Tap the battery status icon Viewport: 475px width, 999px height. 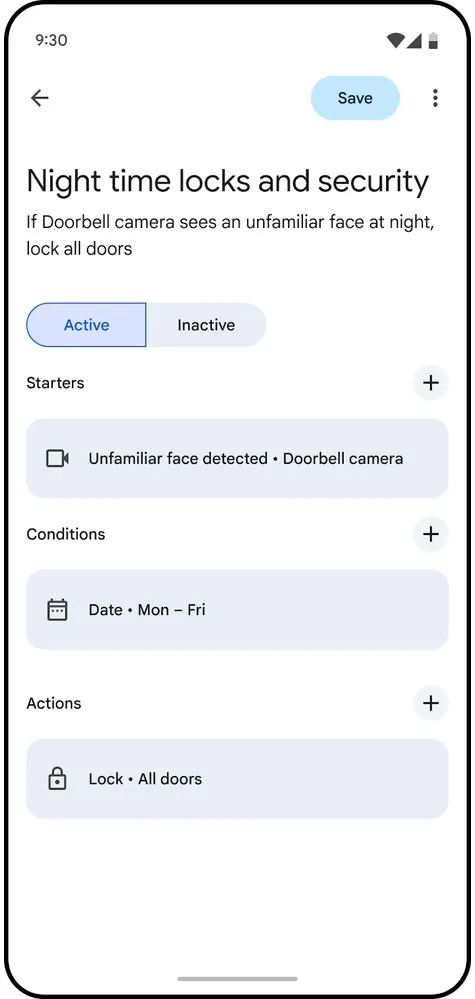(434, 41)
